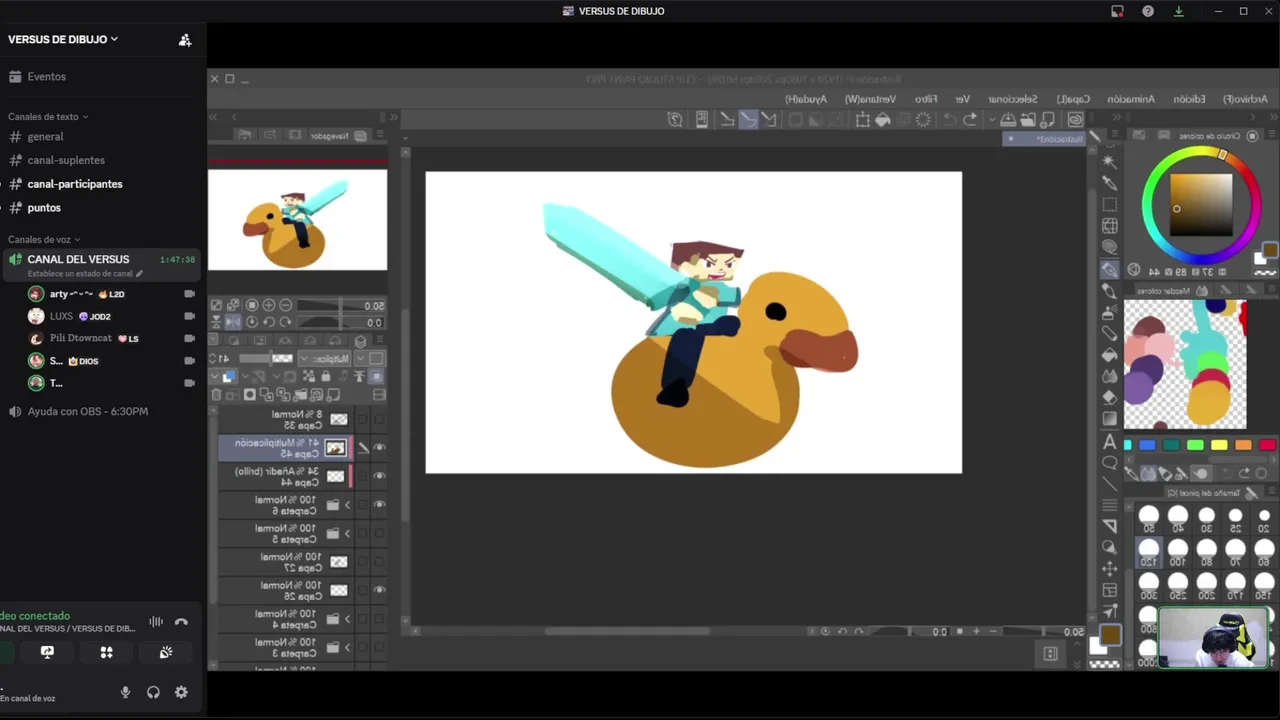Show the Carpeta 5 folder
Viewport: 1280px width, 720px height.
coord(379,533)
